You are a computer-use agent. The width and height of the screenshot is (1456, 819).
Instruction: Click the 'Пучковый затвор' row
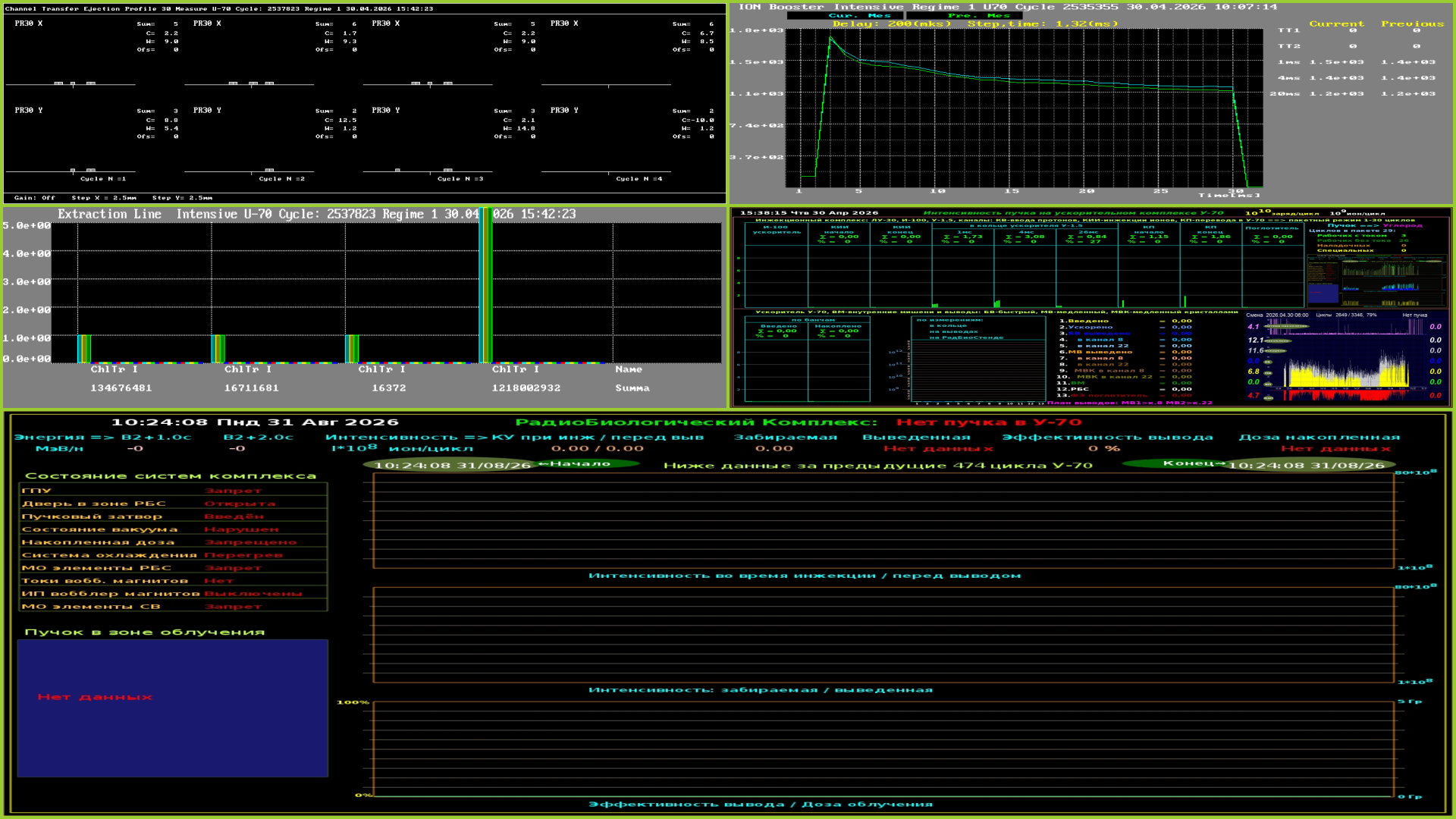pyautogui.click(x=173, y=516)
